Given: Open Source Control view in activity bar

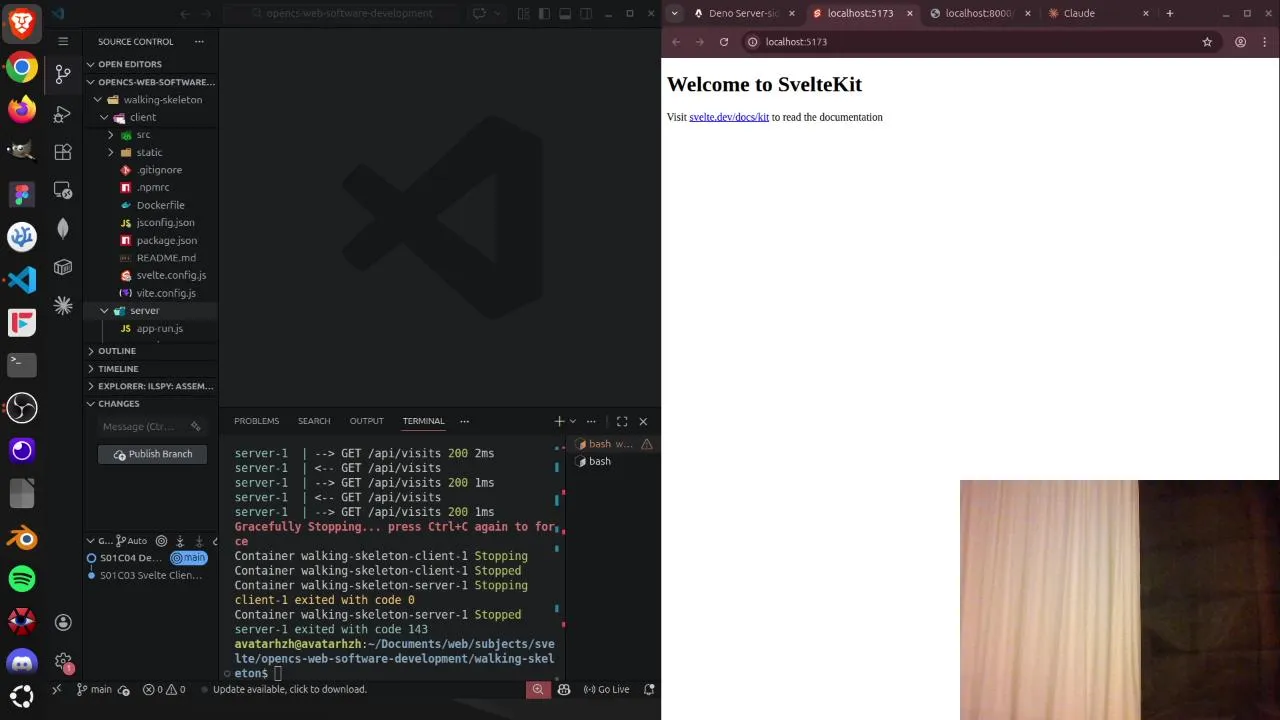Looking at the screenshot, I should click(x=63, y=73).
